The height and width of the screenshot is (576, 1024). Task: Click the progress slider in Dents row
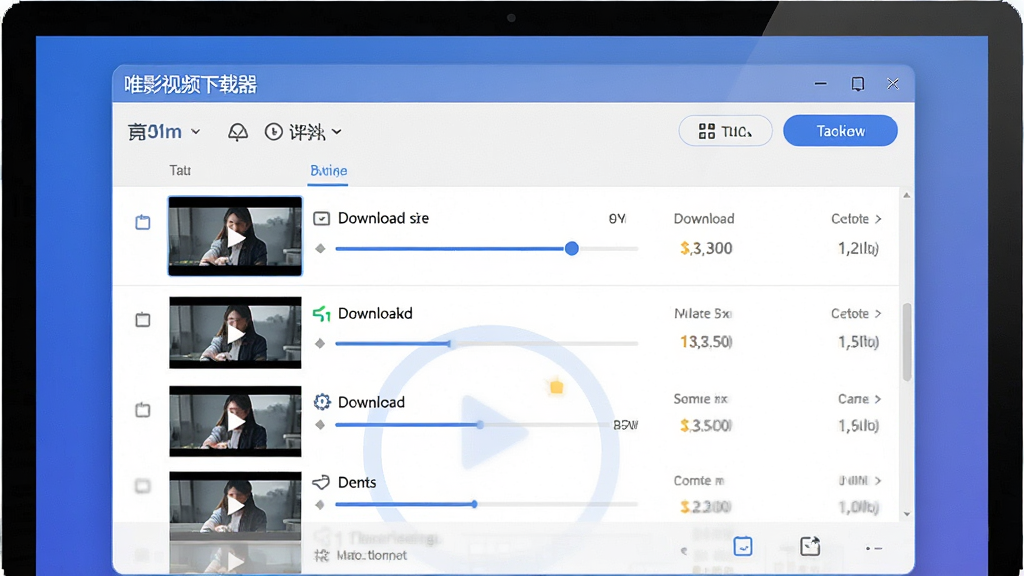(x=487, y=504)
